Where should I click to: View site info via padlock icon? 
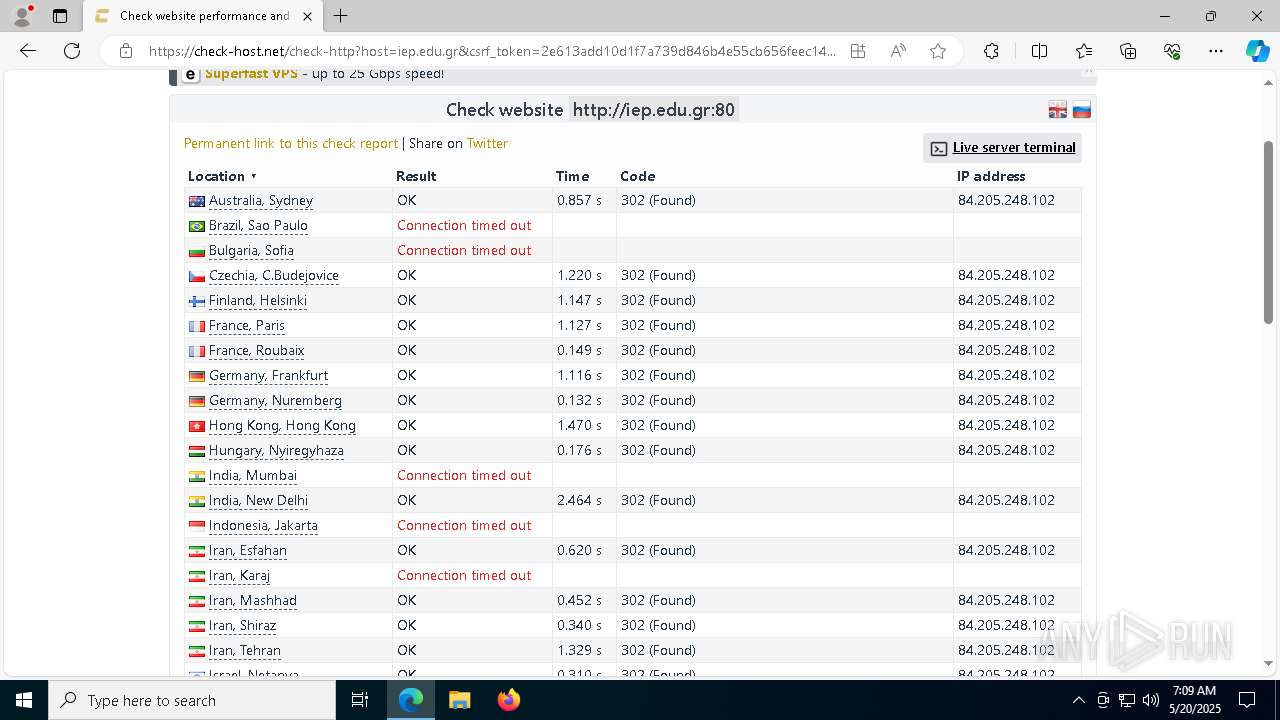tap(126, 51)
